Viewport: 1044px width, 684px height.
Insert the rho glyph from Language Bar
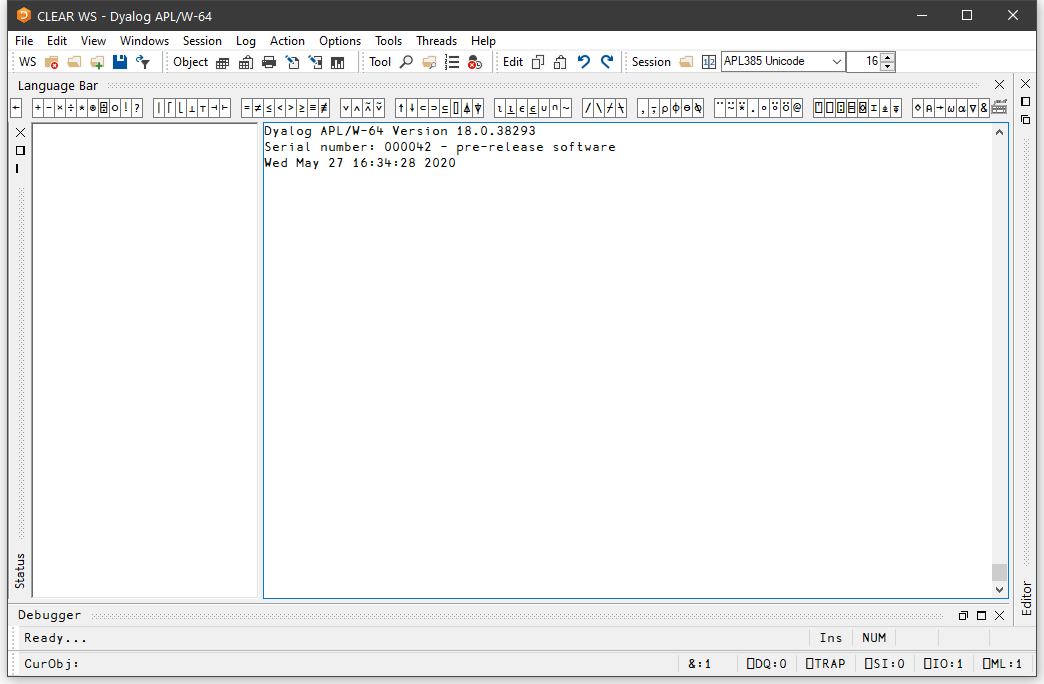tap(664, 108)
